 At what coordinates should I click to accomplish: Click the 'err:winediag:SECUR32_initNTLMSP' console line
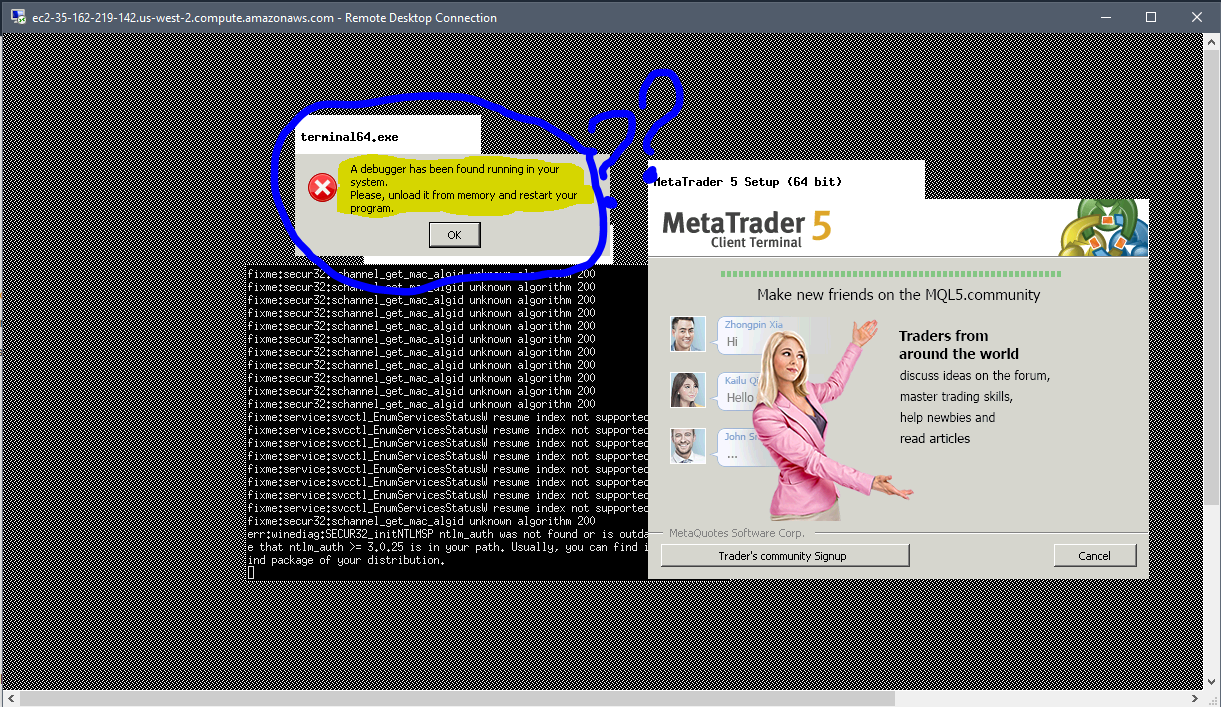(447, 534)
